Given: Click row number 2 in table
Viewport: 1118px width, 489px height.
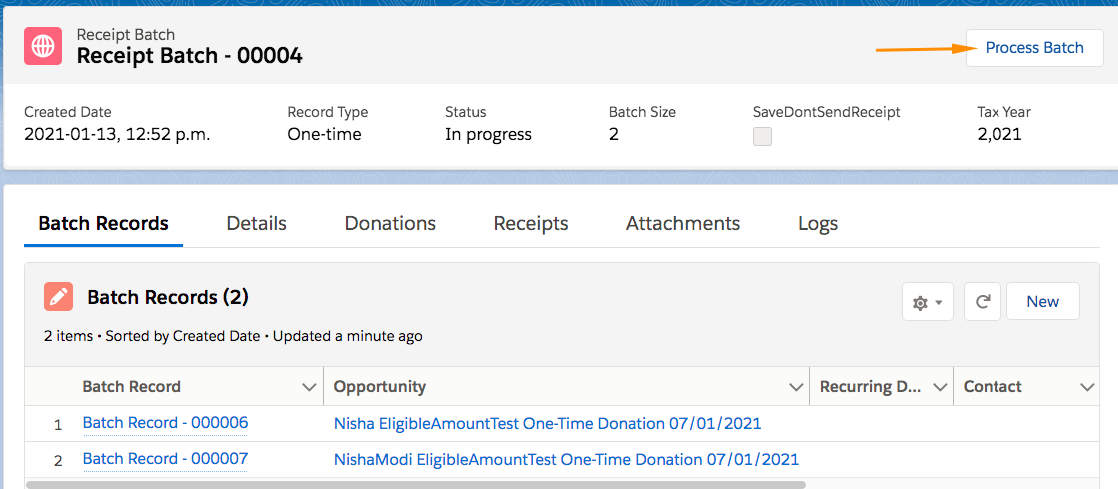Looking at the screenshot, I should tap(58, 460).
